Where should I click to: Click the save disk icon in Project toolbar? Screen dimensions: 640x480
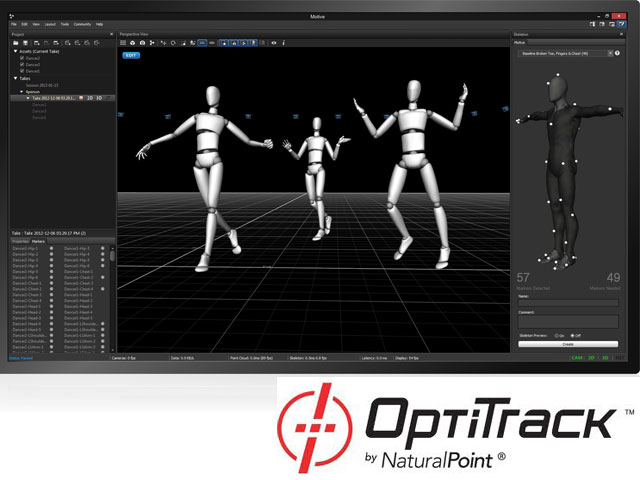pyautogui.click(x=25, y=43)
